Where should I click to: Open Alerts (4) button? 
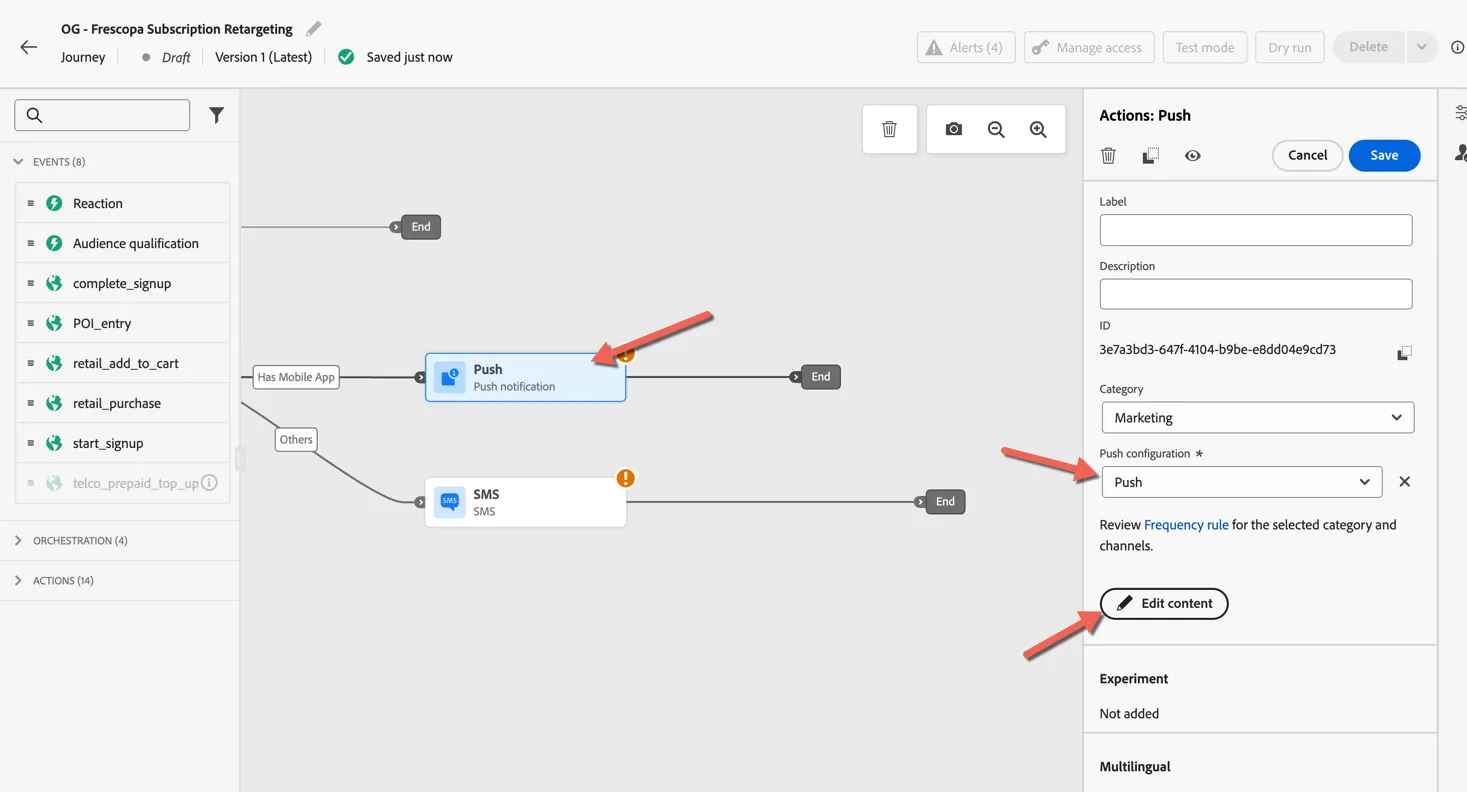click(x=966, y=47)
